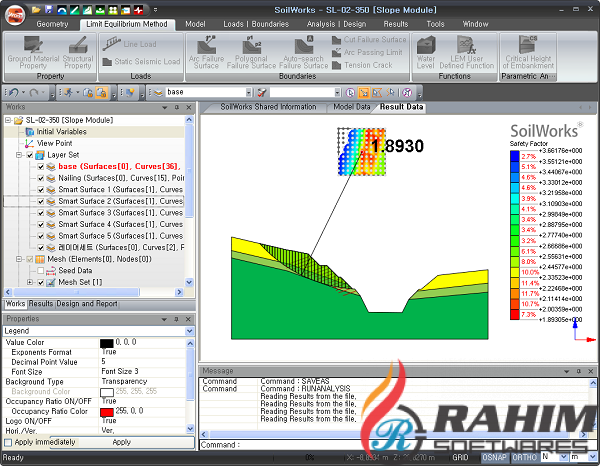Click the Apply button in Properties
The image size is (600, 466).
(120, 441)
